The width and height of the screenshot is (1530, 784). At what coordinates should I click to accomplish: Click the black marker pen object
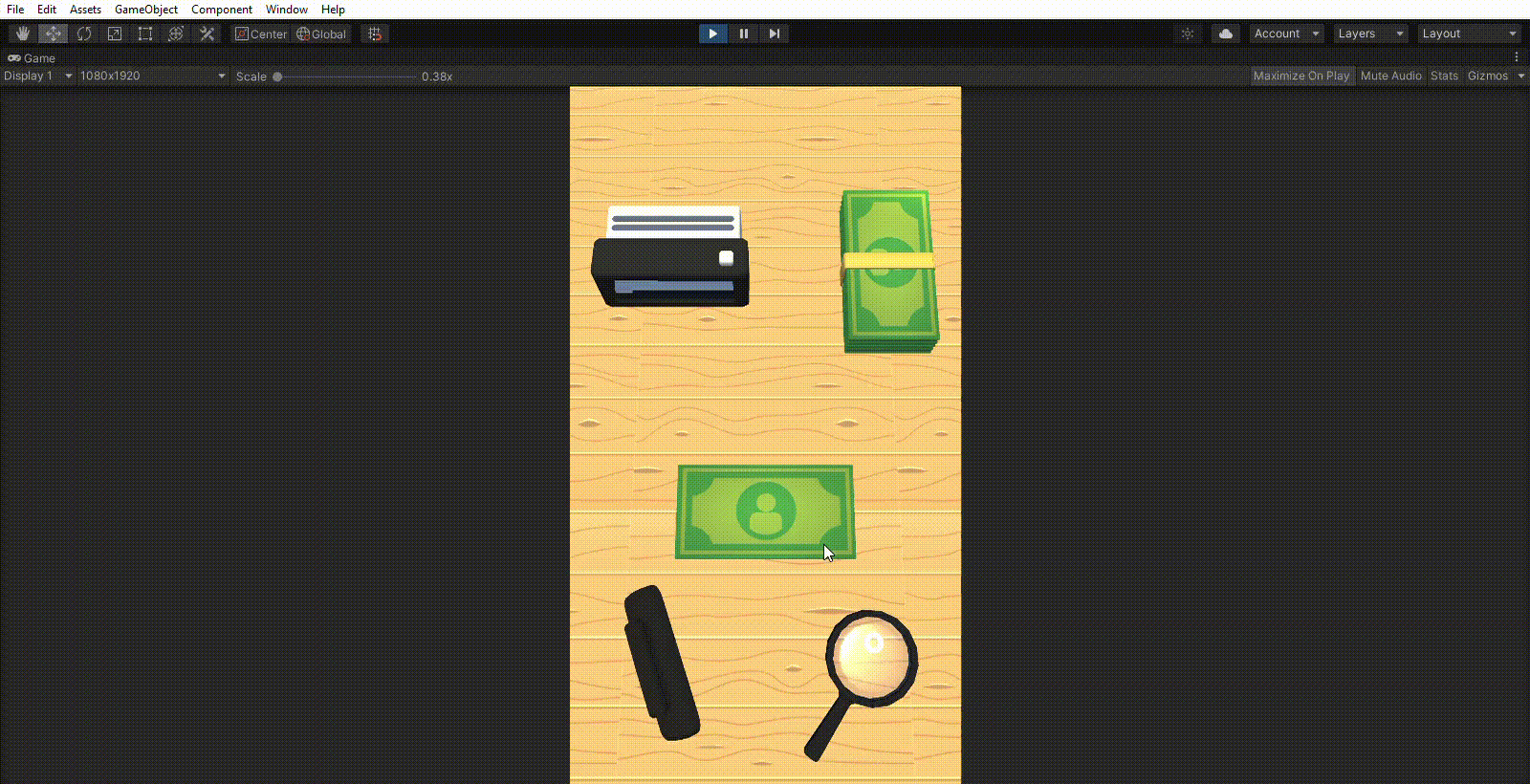click(662, 664)
